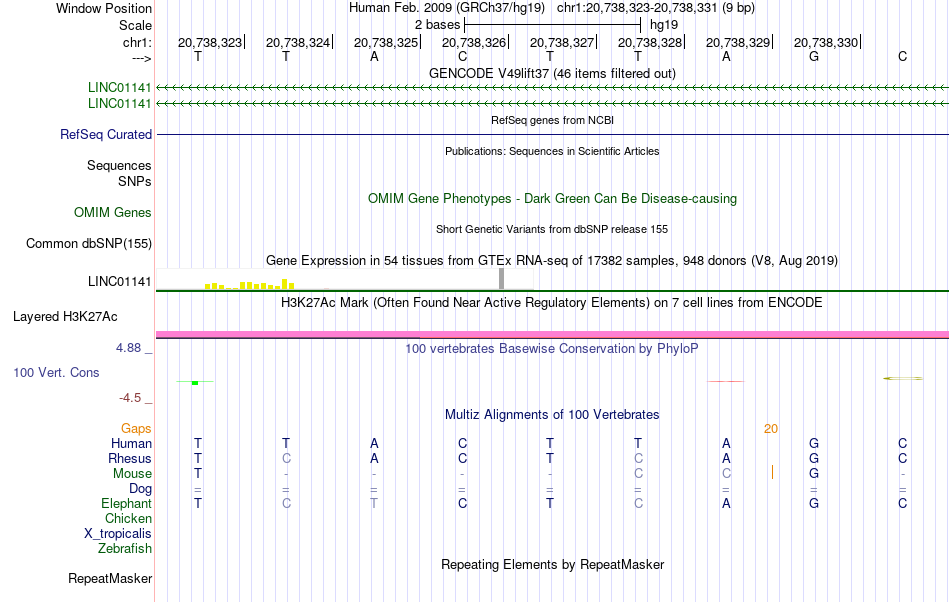
Task: Click the Dog species label
Action: coord(141,489)
